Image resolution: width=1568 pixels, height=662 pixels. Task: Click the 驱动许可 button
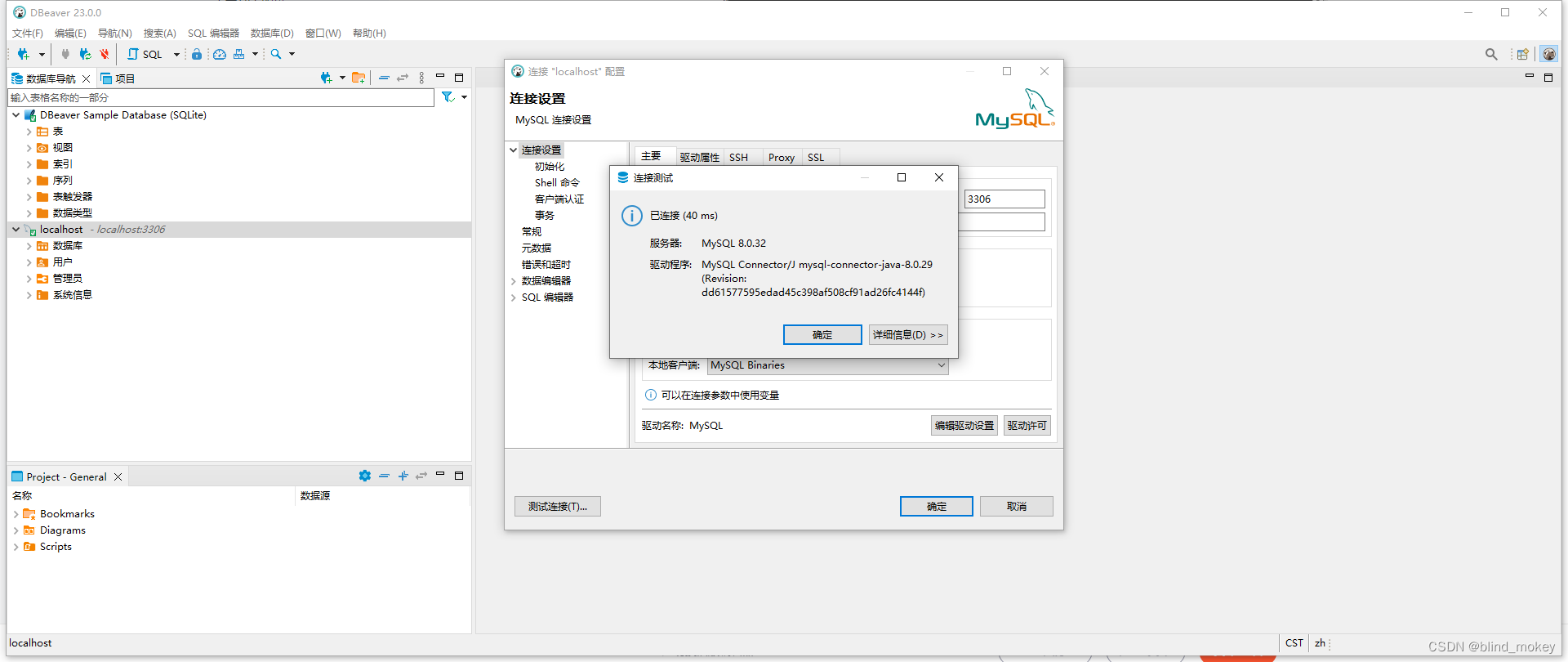(1027, 426)
